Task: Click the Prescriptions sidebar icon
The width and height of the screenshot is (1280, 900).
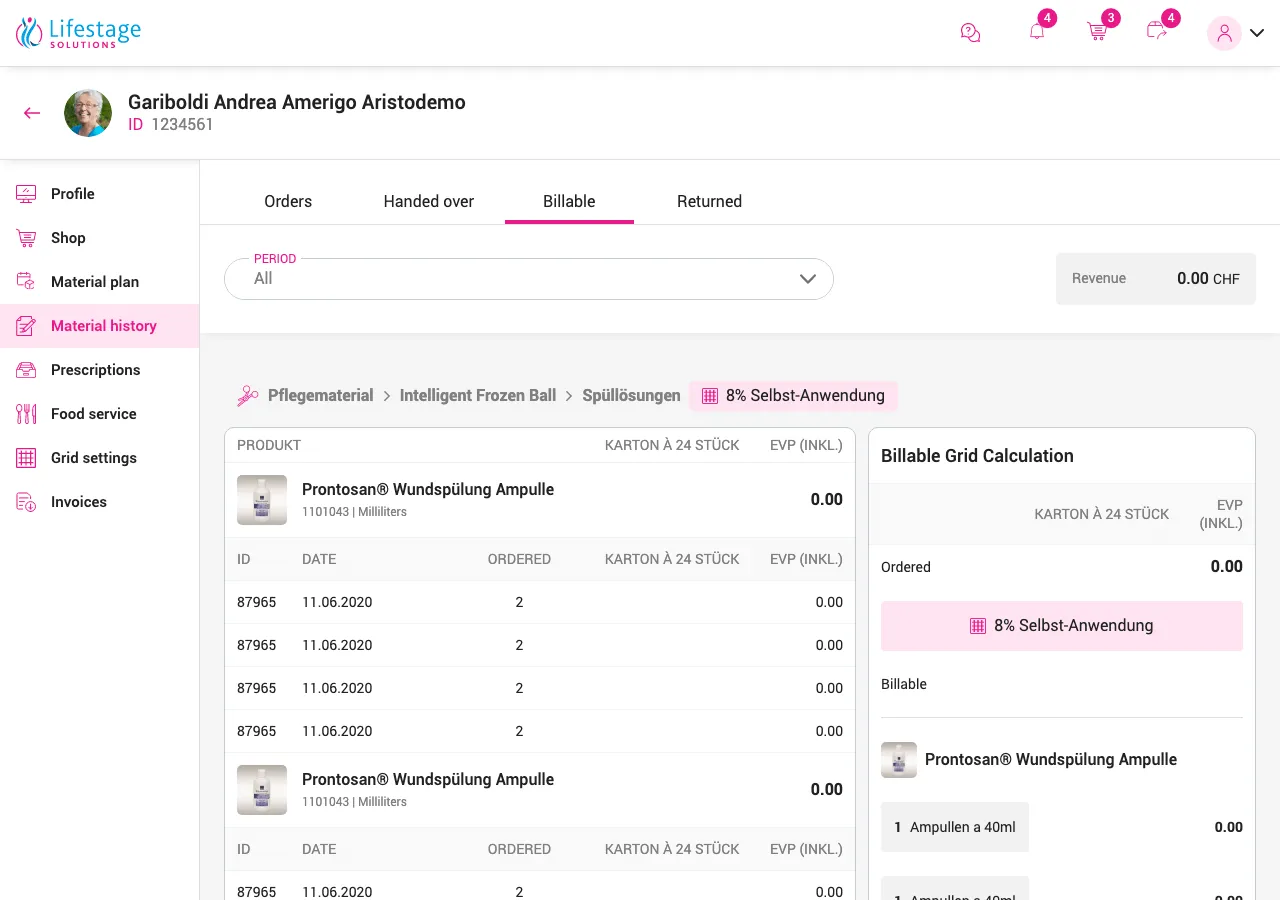Action: (26, 370)
